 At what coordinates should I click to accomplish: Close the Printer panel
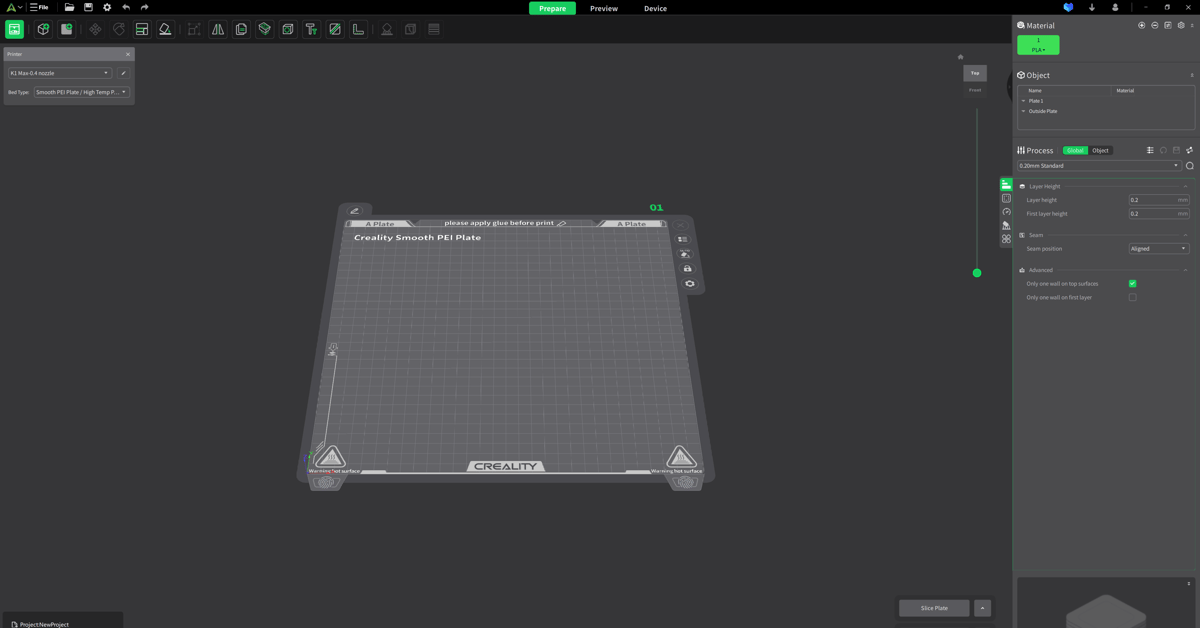pyautogui.click(x=128, y=54)
